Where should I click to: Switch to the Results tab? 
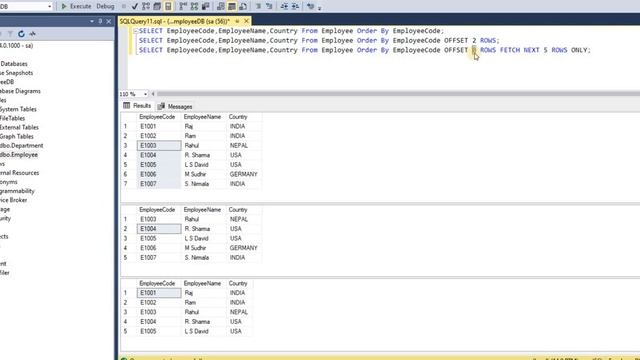pyautogui.click(x=137, y=106)
